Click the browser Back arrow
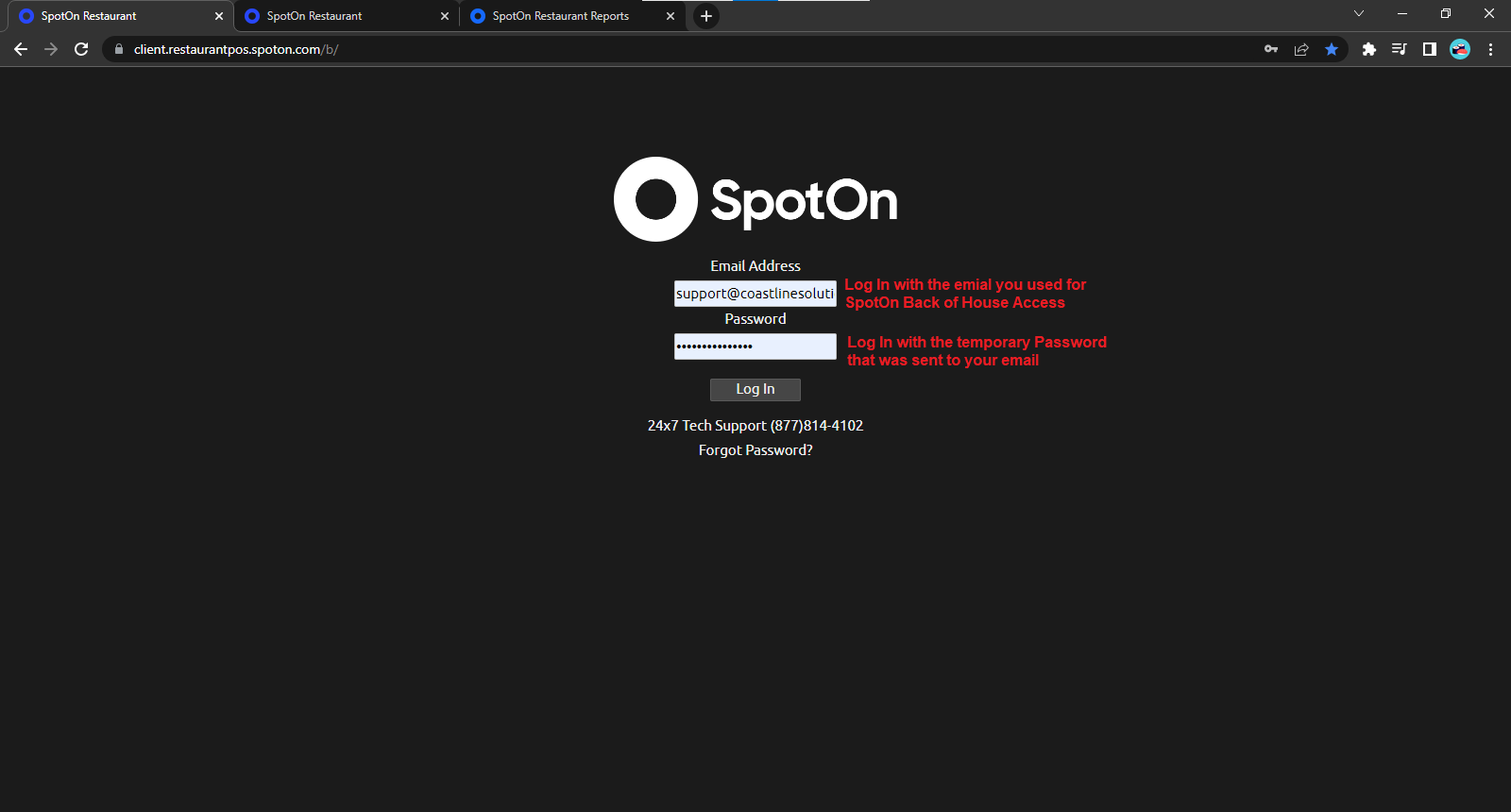This screenshot has height=812, width=1511. coord(21,49)
